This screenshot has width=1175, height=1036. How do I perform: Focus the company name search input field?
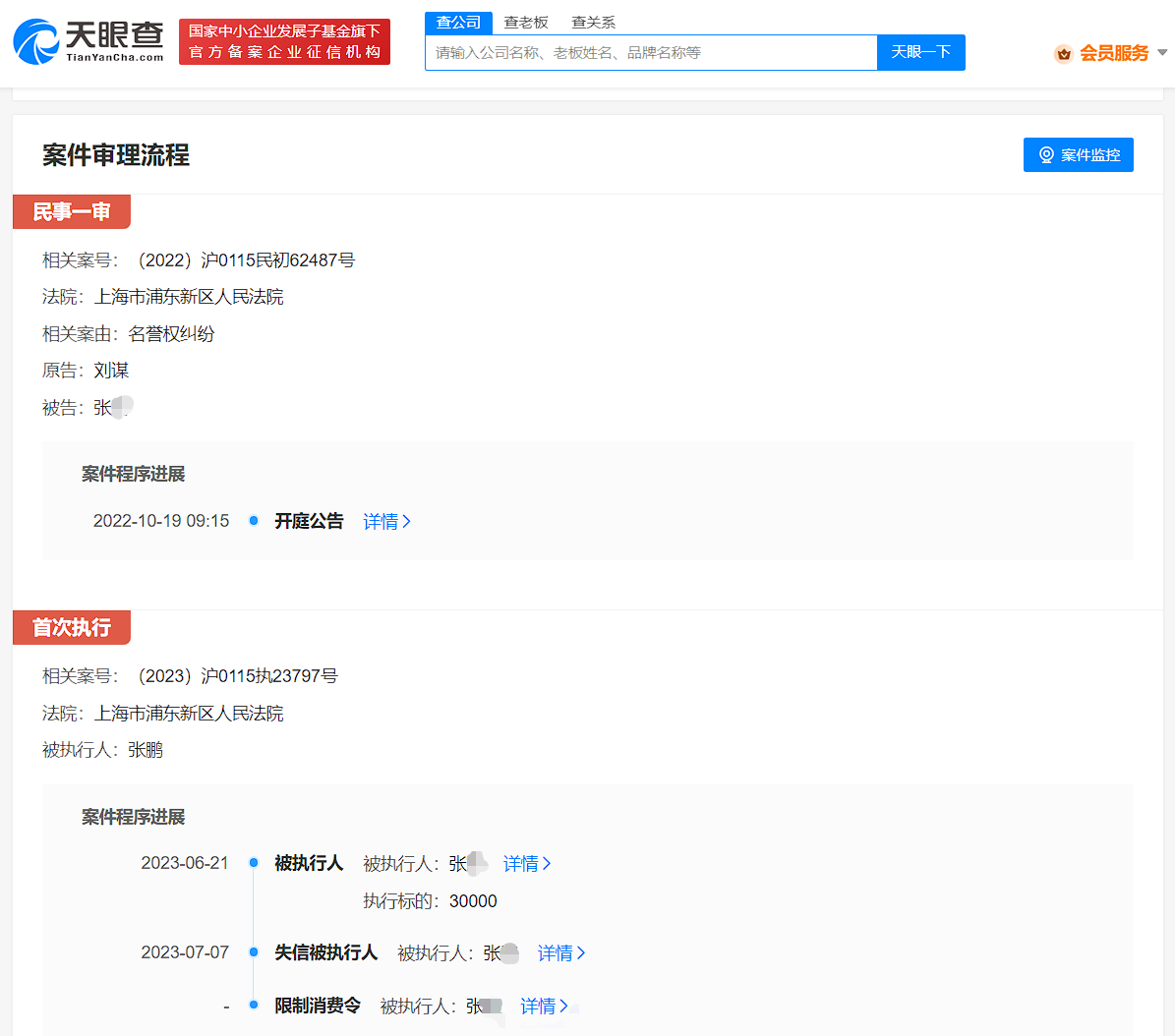(x=650, y=53)
